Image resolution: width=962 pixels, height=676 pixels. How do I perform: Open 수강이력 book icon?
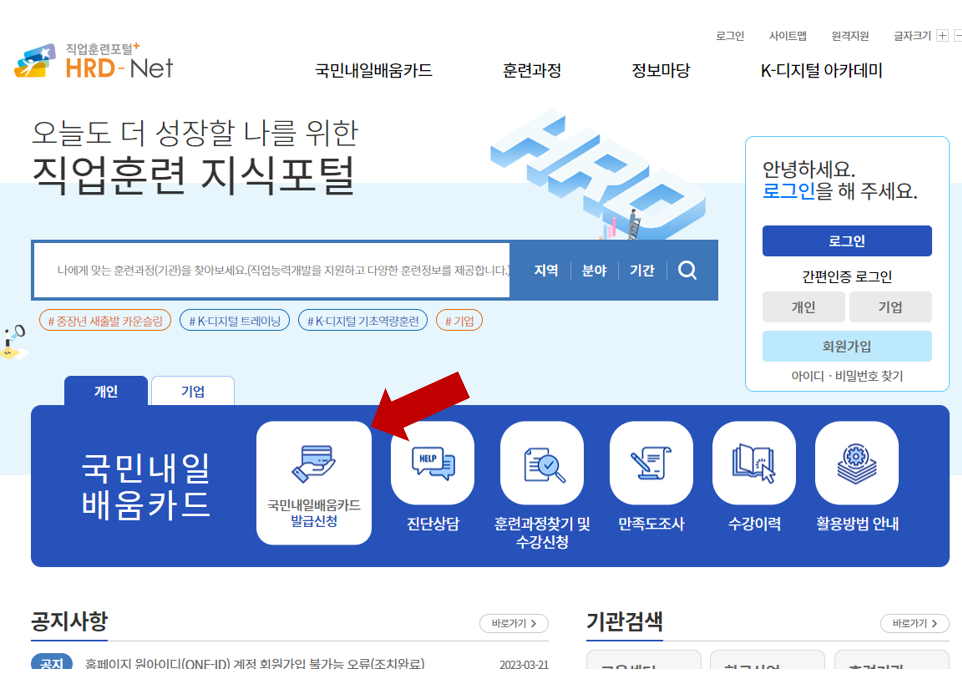click(754, 463)
